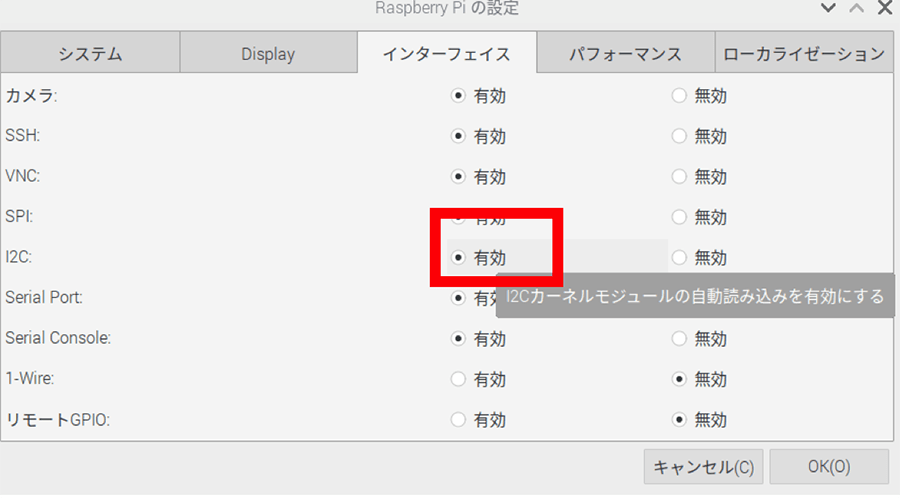Image resolution: width=900 pixels, height=498 pixels.
Task: Disable I2C with 無効 radio
Action: pos(679,258)
